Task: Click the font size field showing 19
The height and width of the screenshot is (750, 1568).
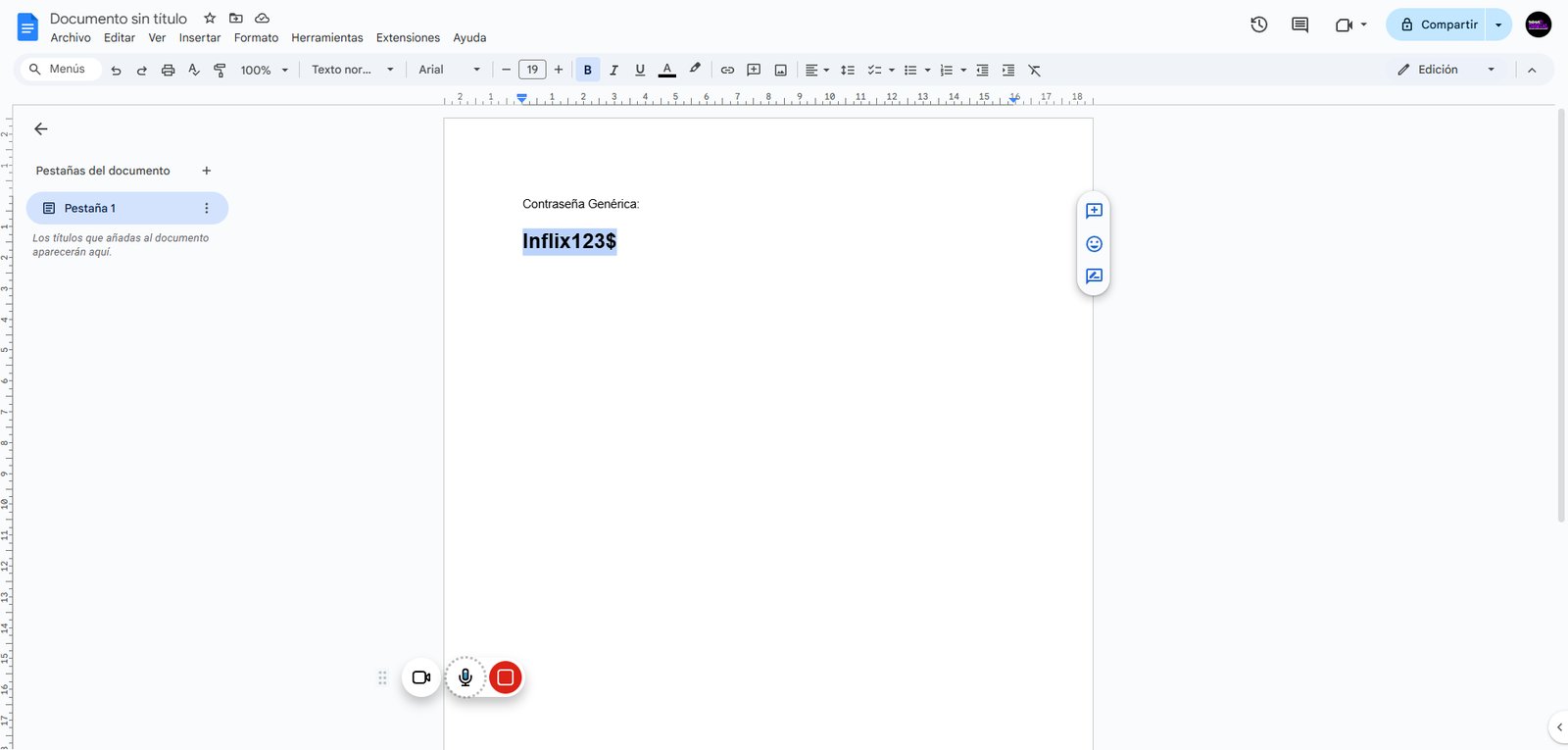Action: (x=532, y=70)
